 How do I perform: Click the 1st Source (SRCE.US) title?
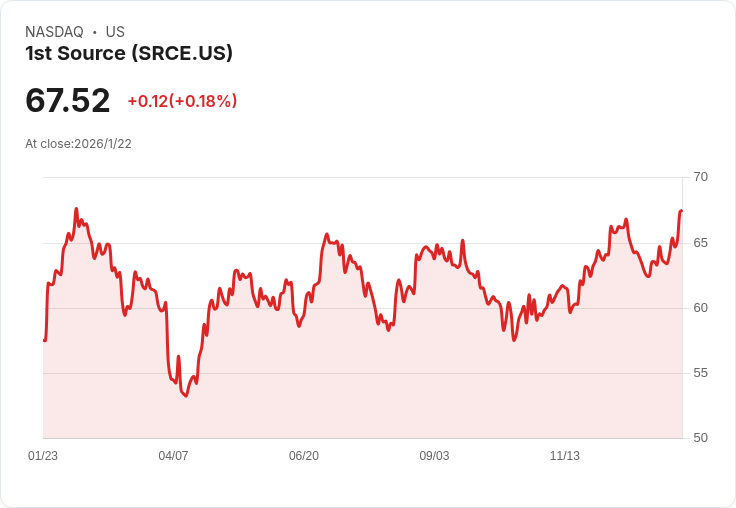pyautogui.click(x=129, y=53)
